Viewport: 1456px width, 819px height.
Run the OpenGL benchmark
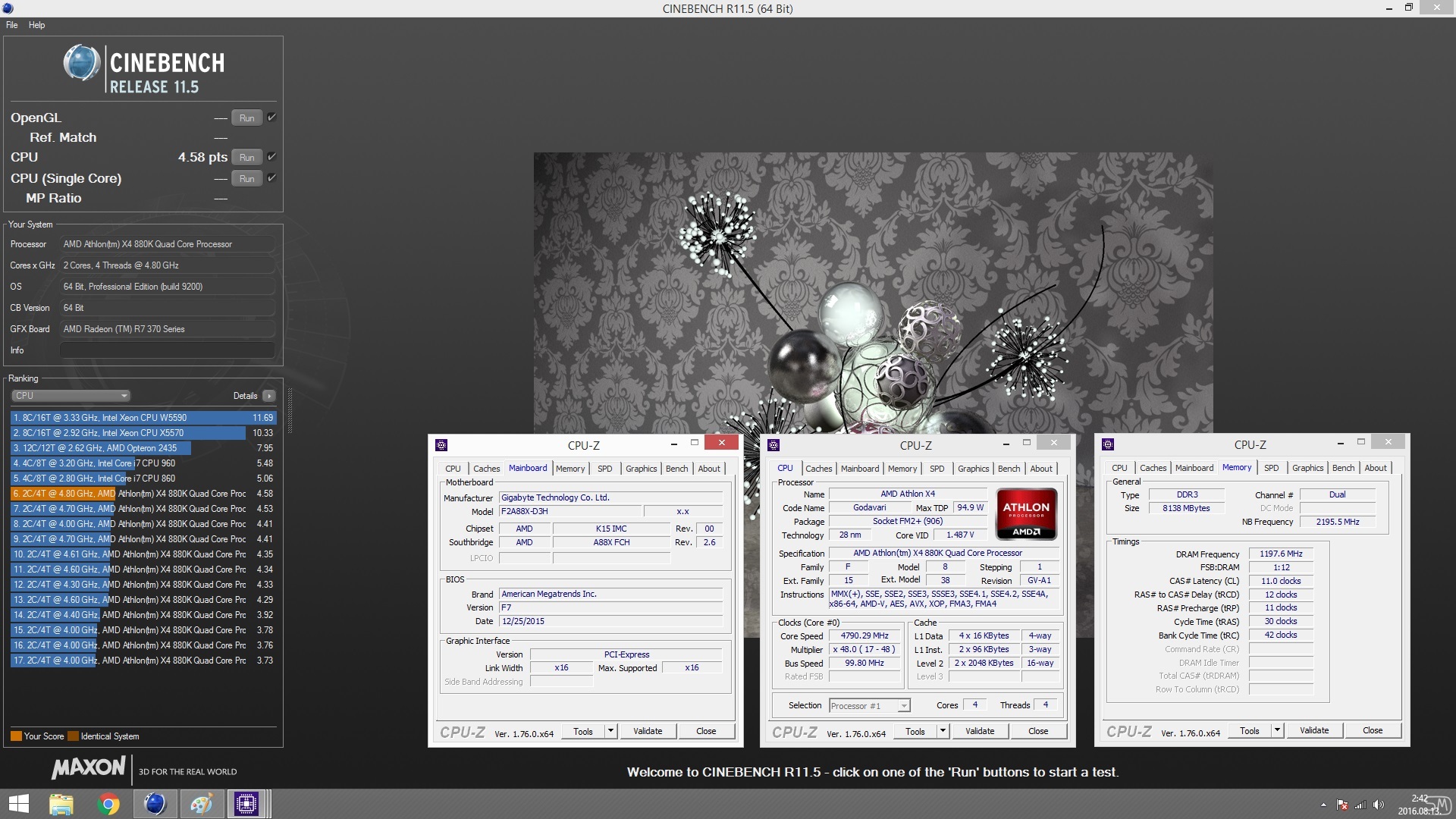click(246, 118)
